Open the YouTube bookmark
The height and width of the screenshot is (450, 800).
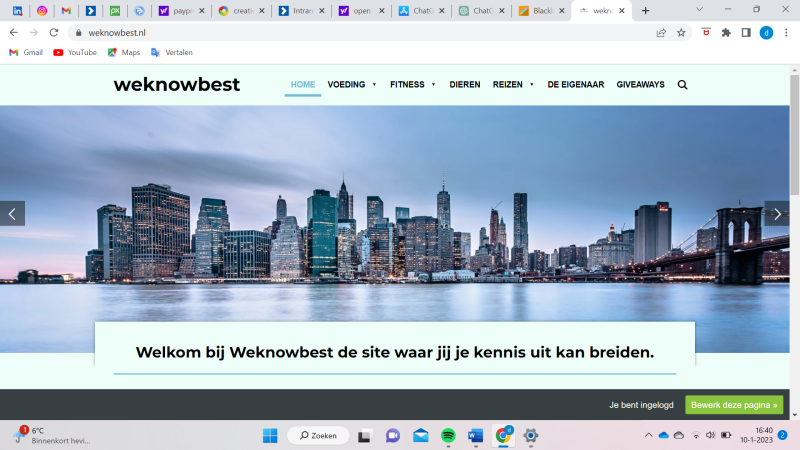[x=75, y=52]
